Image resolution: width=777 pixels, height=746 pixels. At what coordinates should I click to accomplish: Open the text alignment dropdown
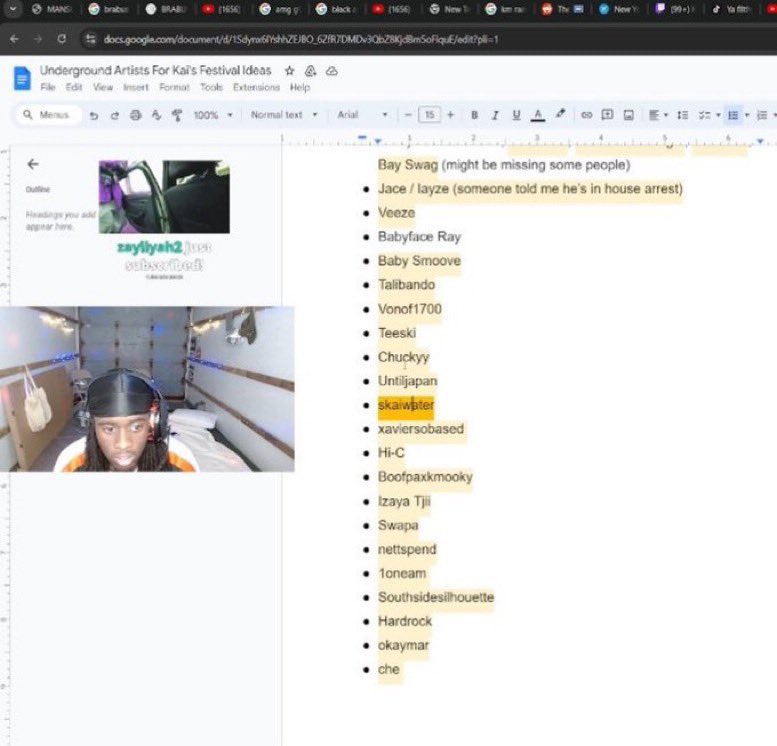coord(658,115)
